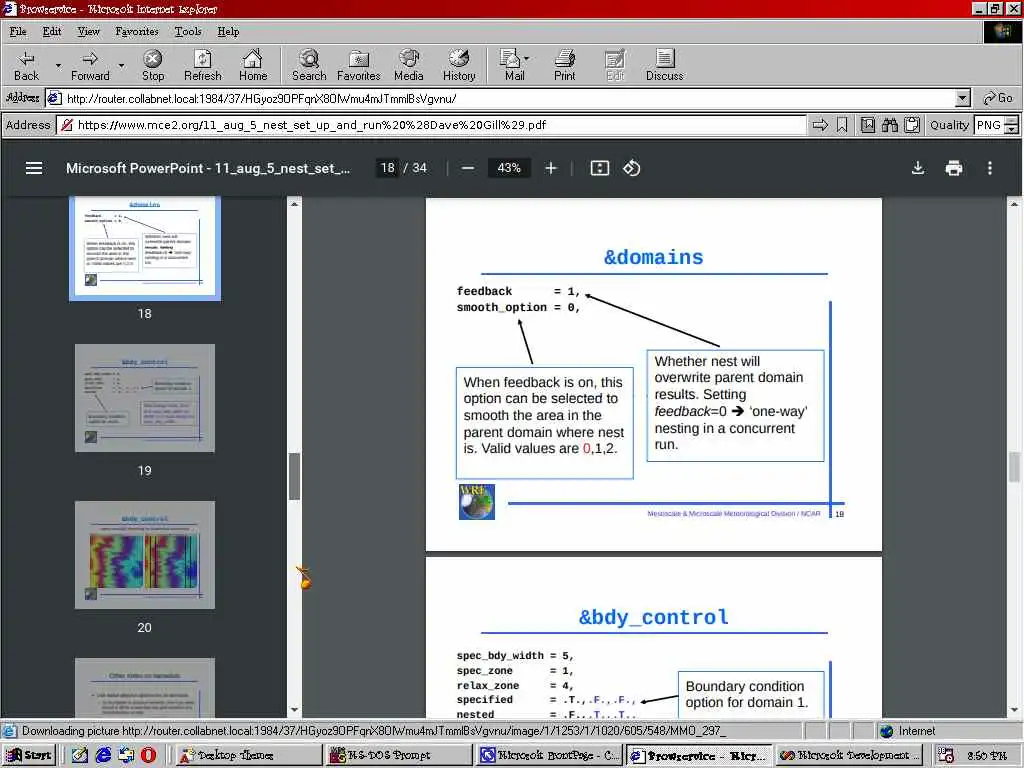Click the clipboard icon beside Quality
1024x768 pixels.
tap(912, 125)
